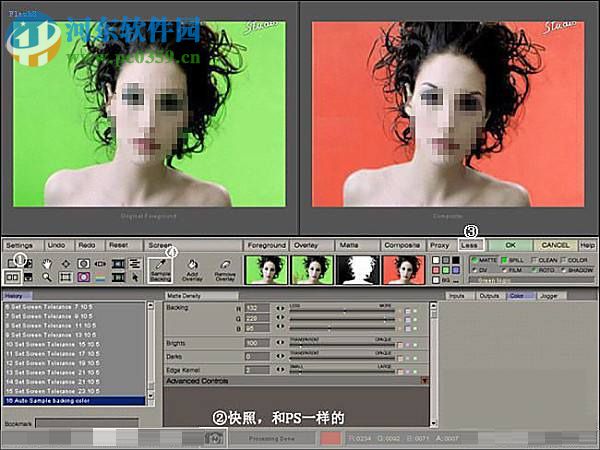Image resolution: width=600 pixels, height=450 pixels.
Task: Switch to Foreground view
Action: click(267, 245)
